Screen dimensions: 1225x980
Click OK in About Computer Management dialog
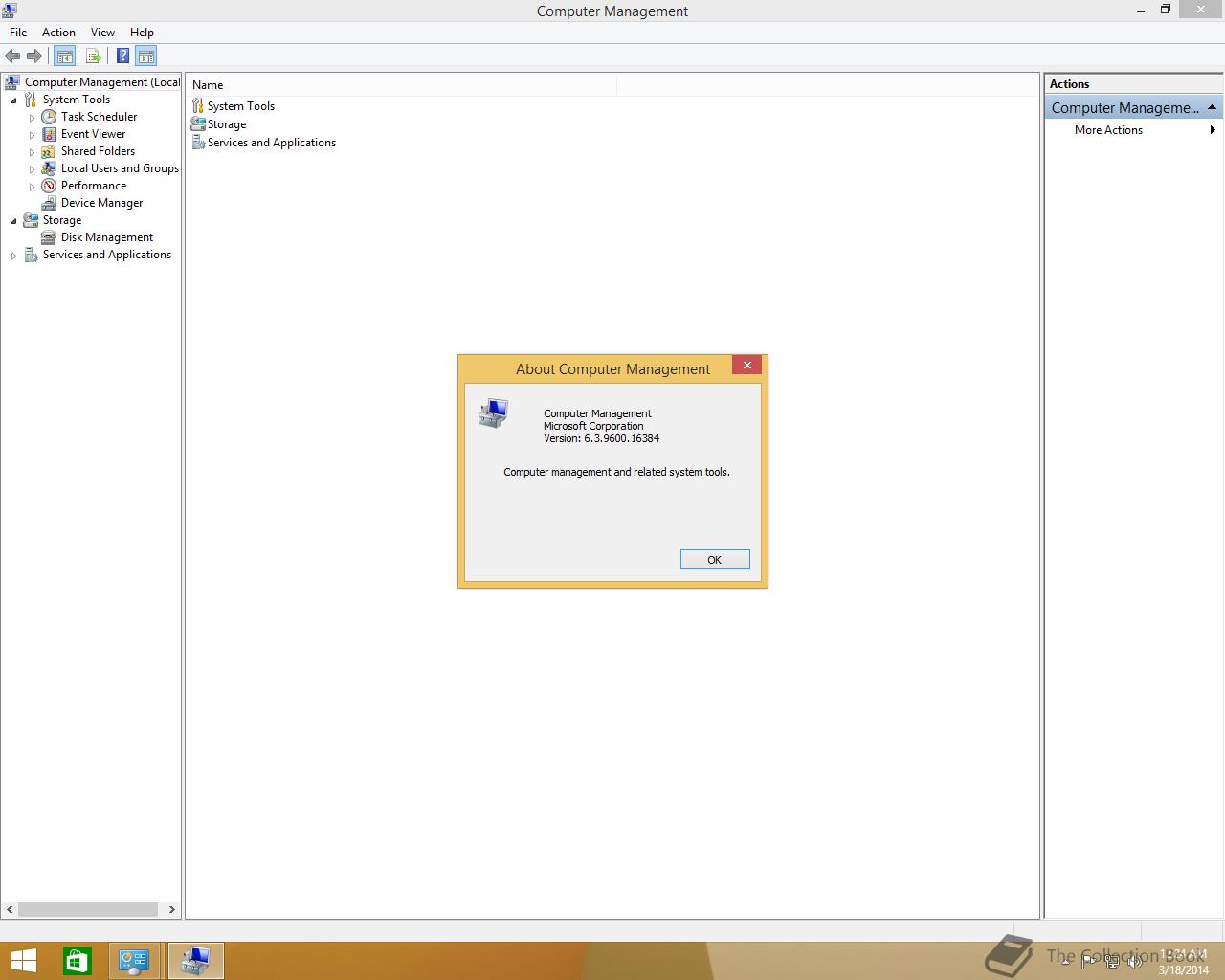tap(715, 560)
